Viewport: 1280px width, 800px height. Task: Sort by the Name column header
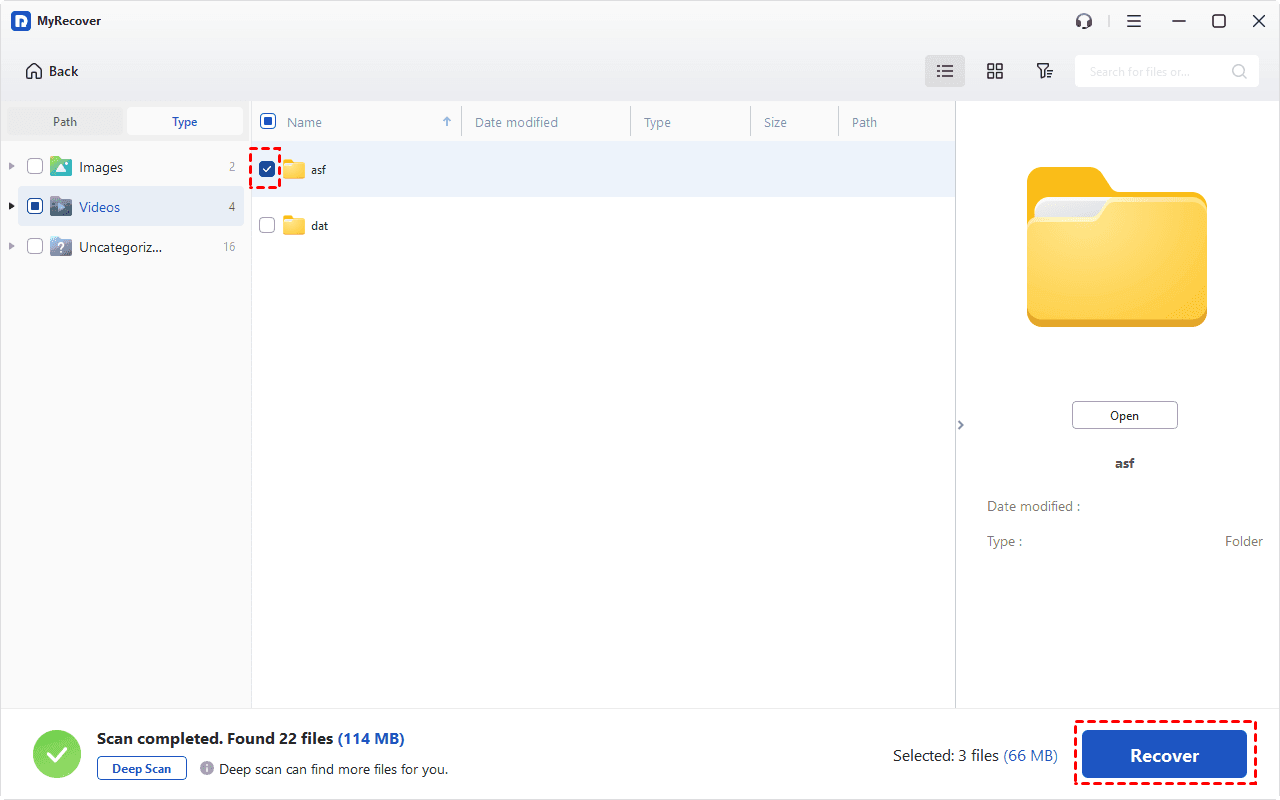click(x=305, y=122)
